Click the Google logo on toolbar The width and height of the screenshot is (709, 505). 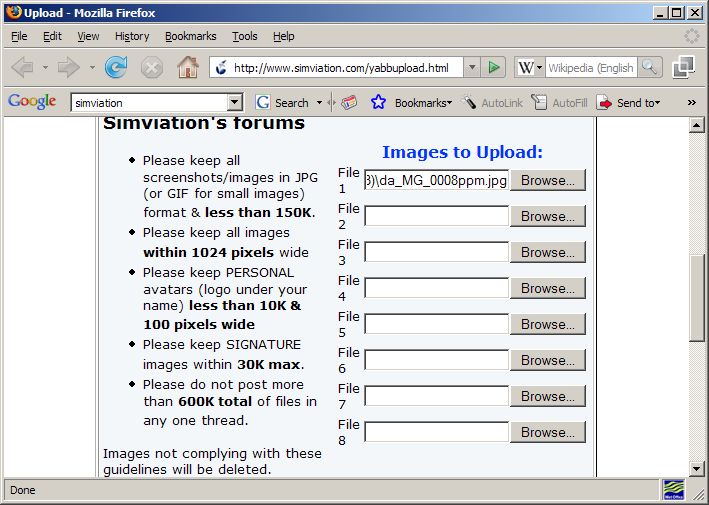(31, 102)
